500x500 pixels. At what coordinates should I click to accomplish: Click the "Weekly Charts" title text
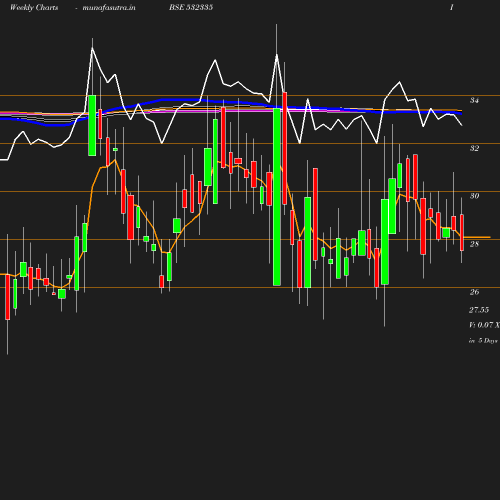click(x=34, y=7)
